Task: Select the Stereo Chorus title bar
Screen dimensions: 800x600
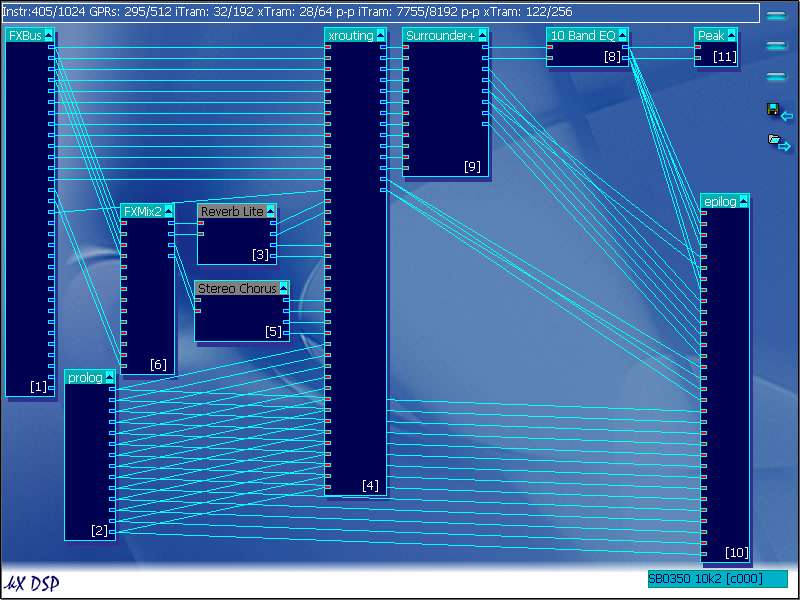Action: click(236, 289)
